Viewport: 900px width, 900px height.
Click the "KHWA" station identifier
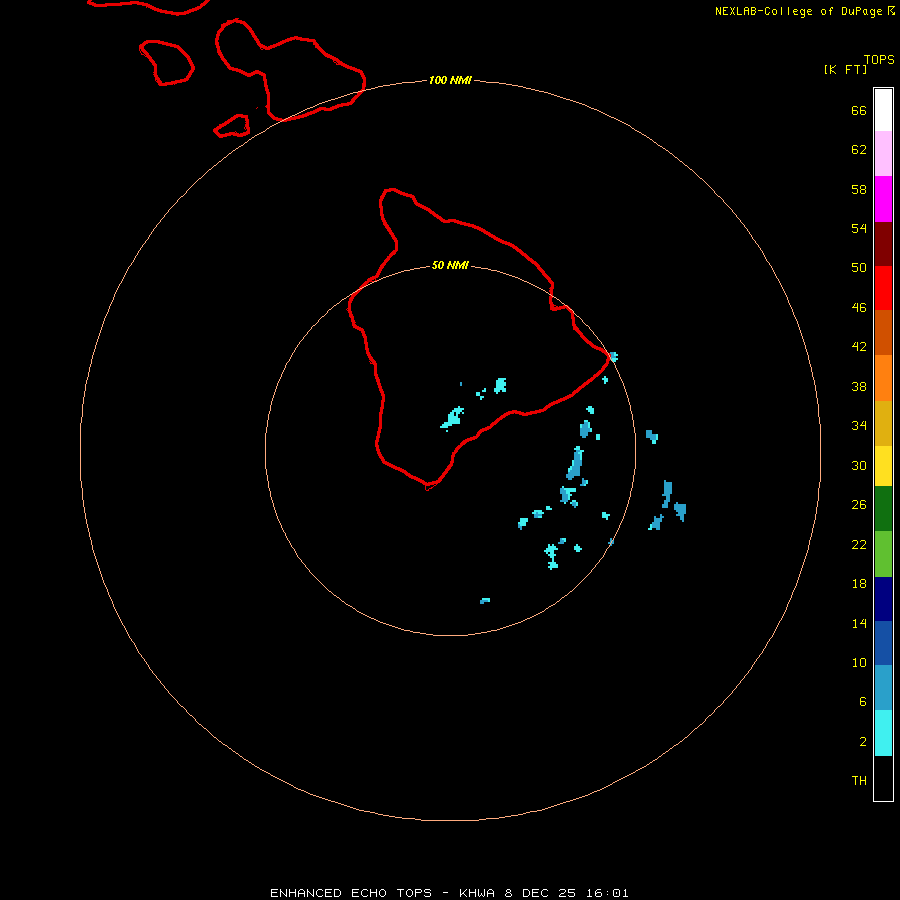tap(476, 893)
